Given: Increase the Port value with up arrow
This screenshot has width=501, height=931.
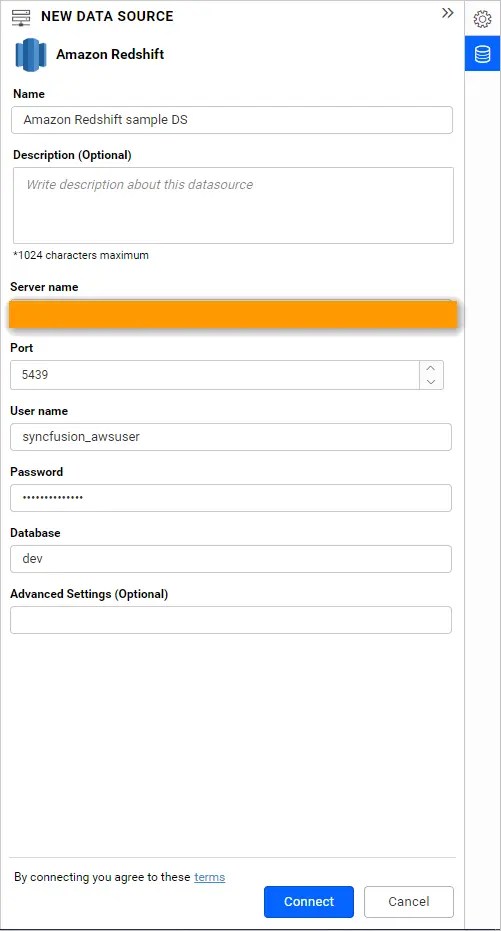Looking at the screenshot, I should [432, 368].
